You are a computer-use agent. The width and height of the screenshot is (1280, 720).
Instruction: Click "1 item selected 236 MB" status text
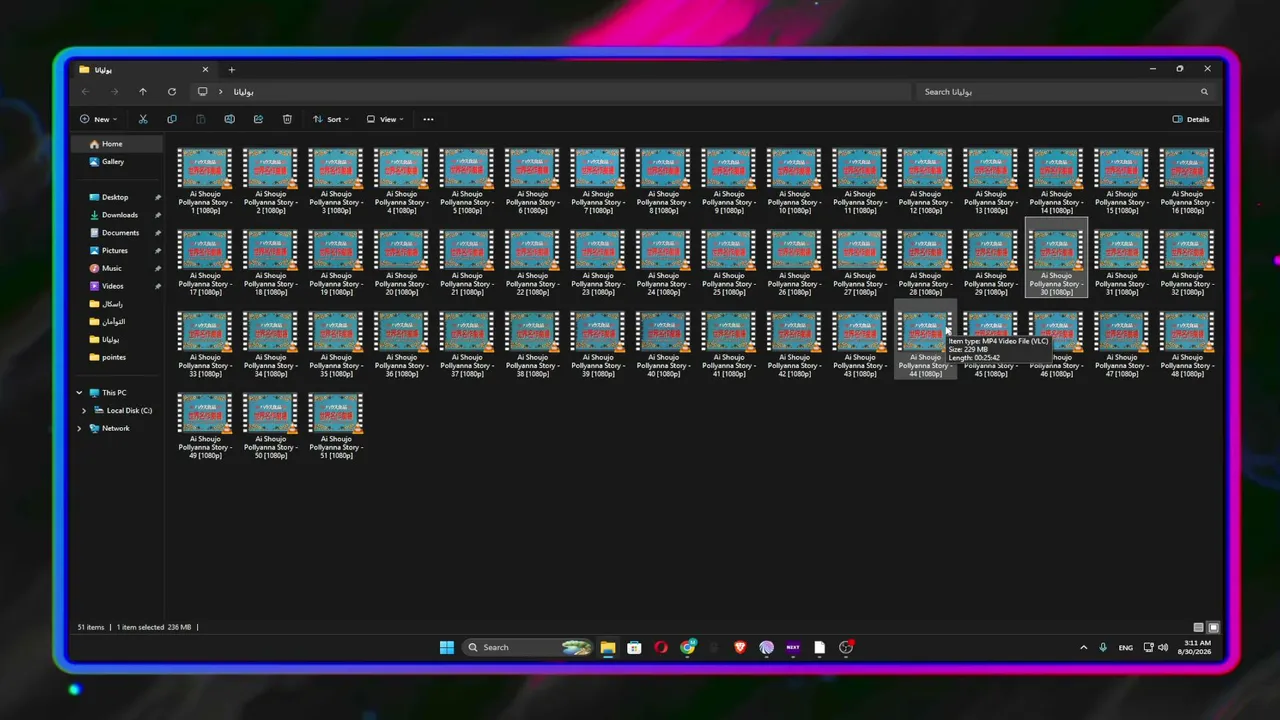tap(154, 627)
